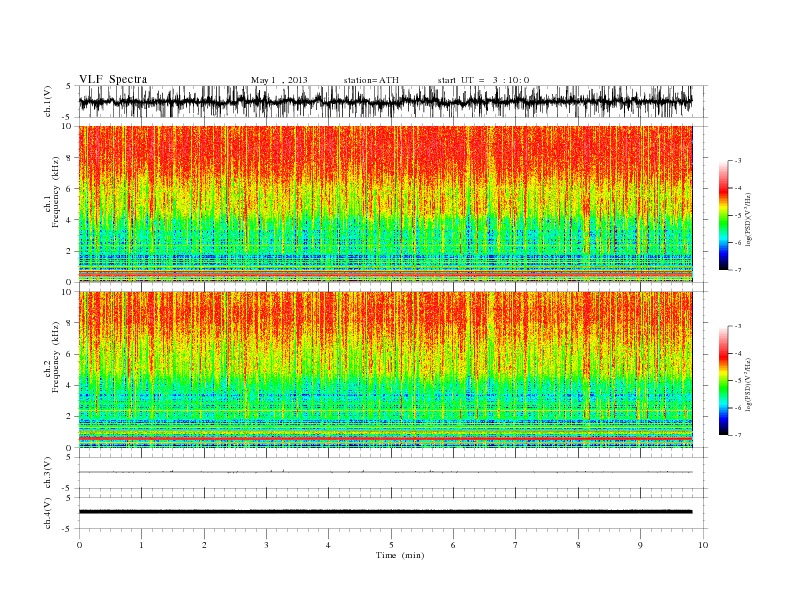
Task: Click the ch.3 voltage trace panel
Action: coord(392,473)
